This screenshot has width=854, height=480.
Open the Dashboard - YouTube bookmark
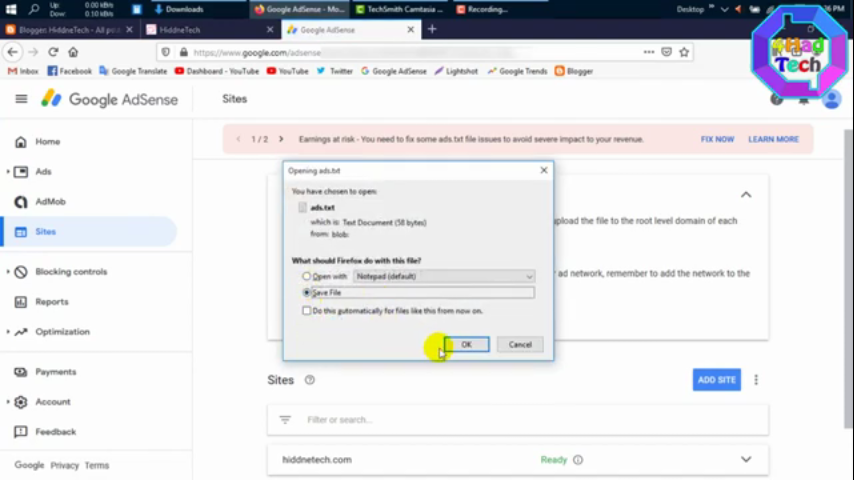point(217,71)
